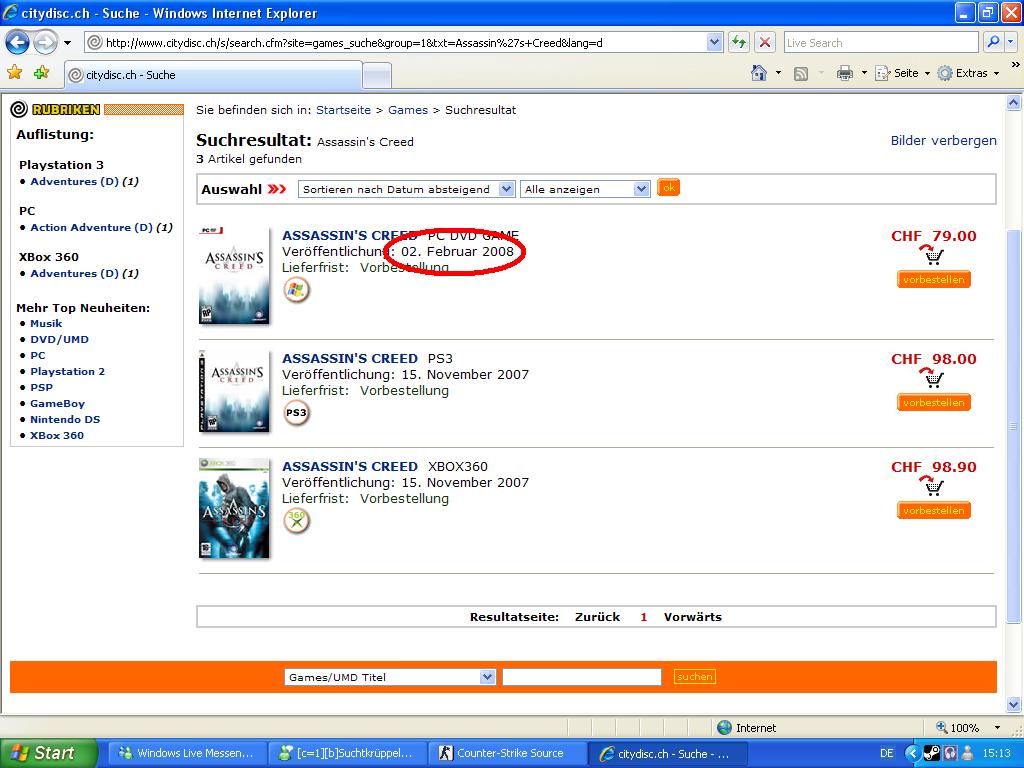Click the Assassin's Creed PC cover thumbnail
Image resolution: width=1024 pixels, height=768 pixels.
234,275
